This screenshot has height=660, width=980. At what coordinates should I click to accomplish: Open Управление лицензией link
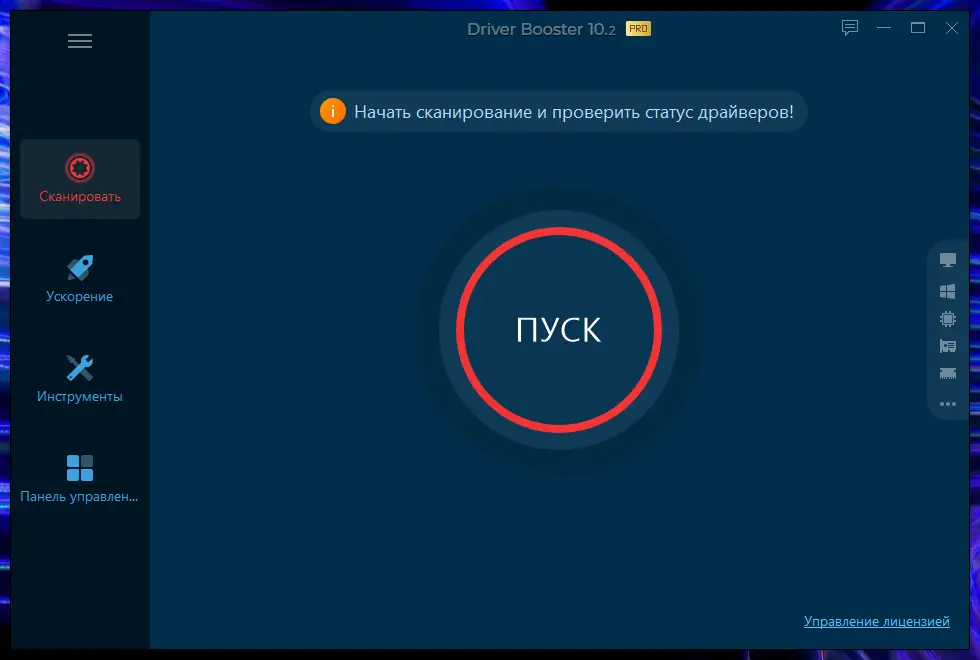[x=877, y=620]
